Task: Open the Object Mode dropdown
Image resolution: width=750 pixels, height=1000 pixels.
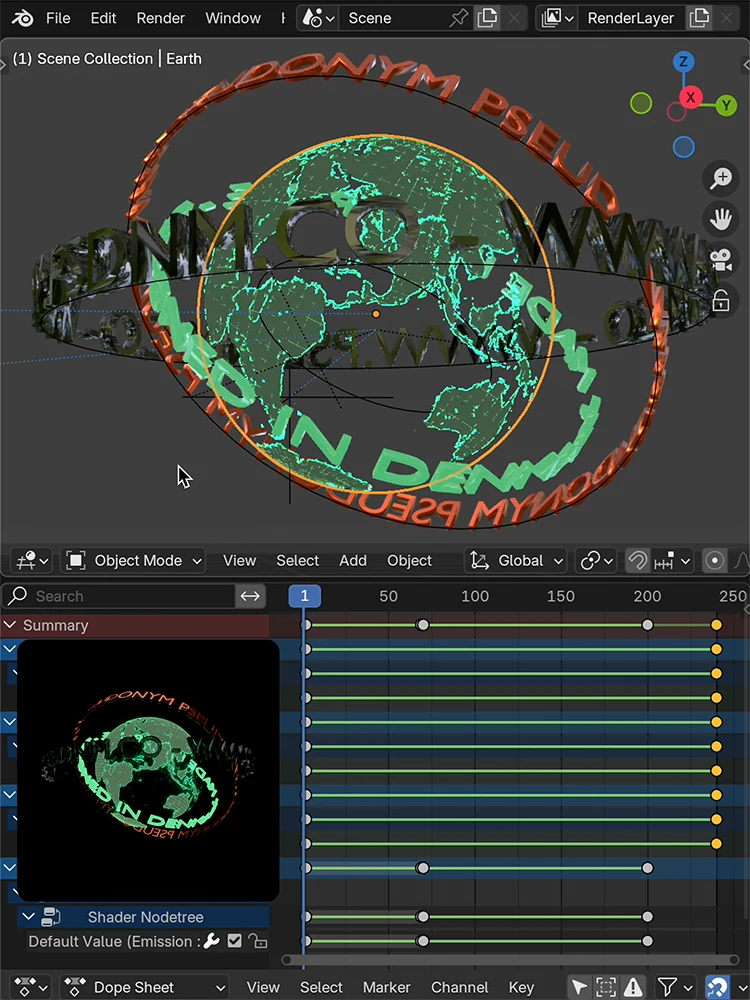Action: [133, 561]
